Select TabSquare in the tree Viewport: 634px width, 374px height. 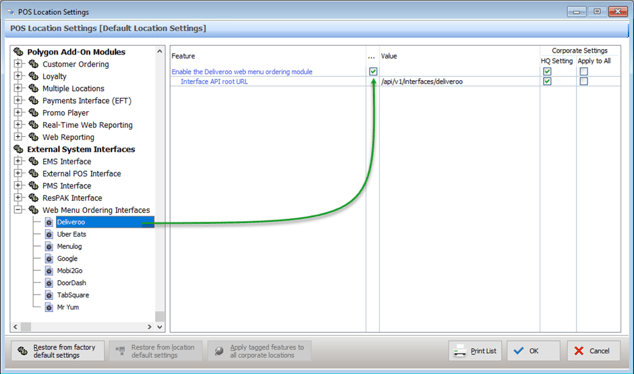click(73, 295)
